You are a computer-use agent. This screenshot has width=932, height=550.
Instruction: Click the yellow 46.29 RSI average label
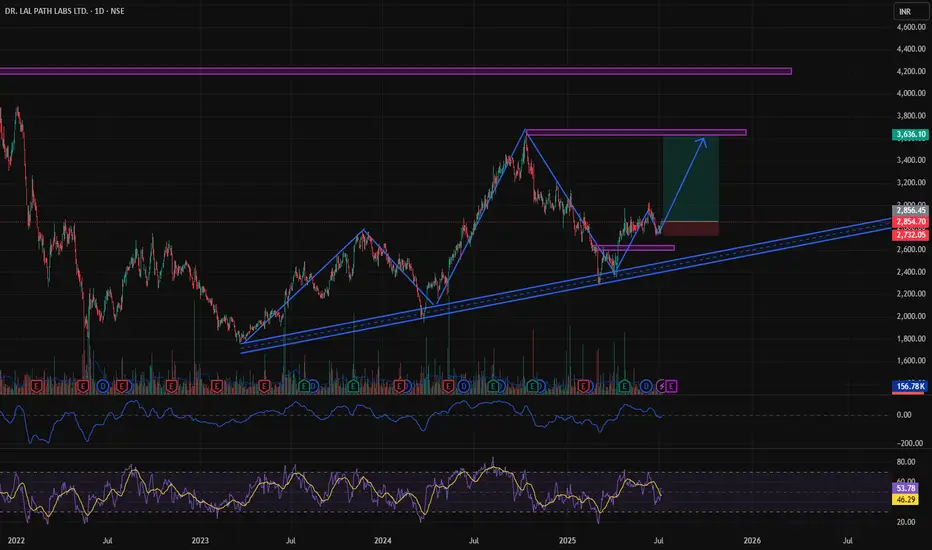tap(905, 499)
